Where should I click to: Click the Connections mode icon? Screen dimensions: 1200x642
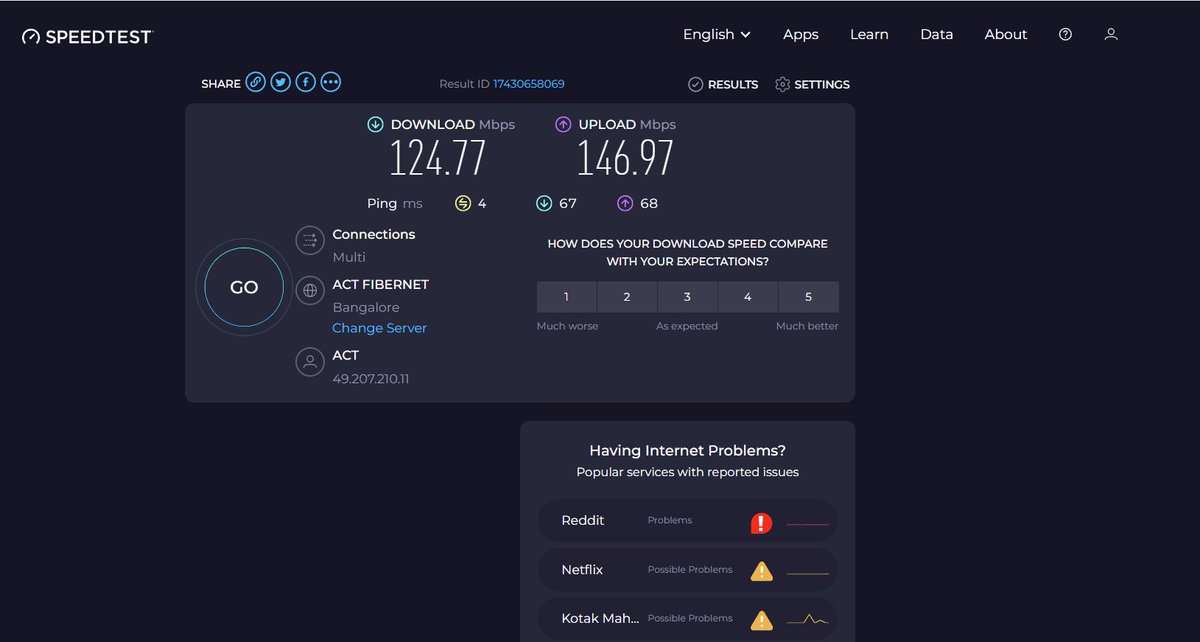tap(310, 240)
